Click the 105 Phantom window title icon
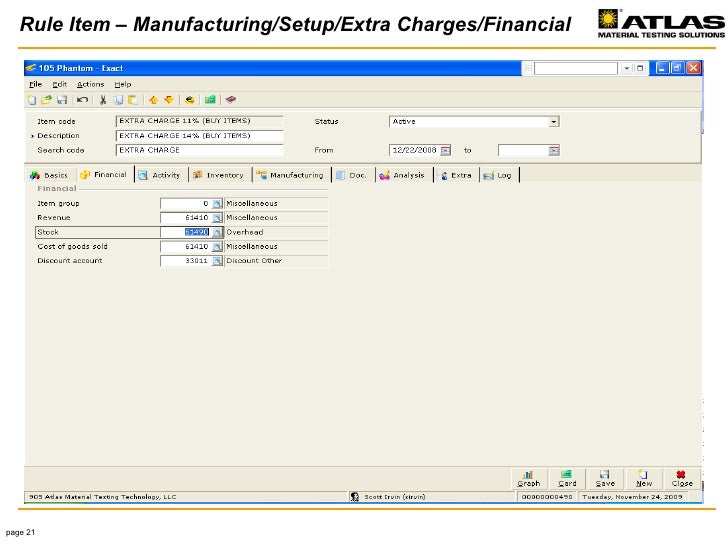728x546 pixels. [31, 68]
